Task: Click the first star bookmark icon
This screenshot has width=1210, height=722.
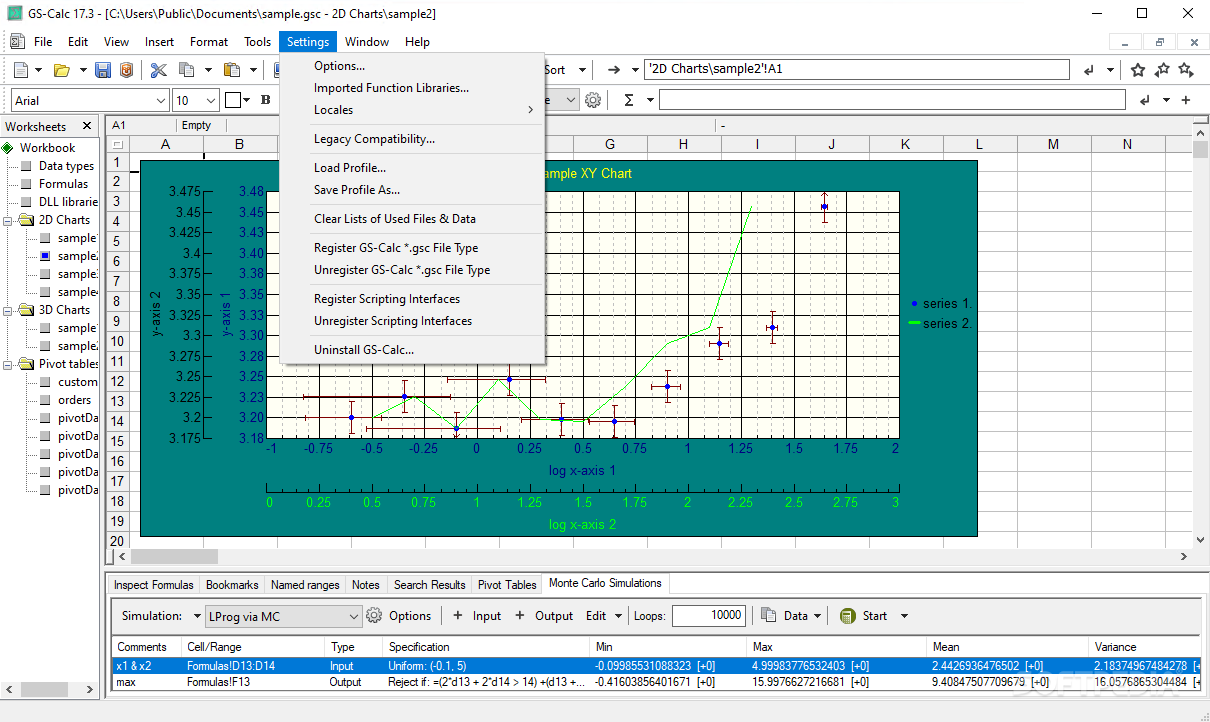Action: [x=1138, y=70]
